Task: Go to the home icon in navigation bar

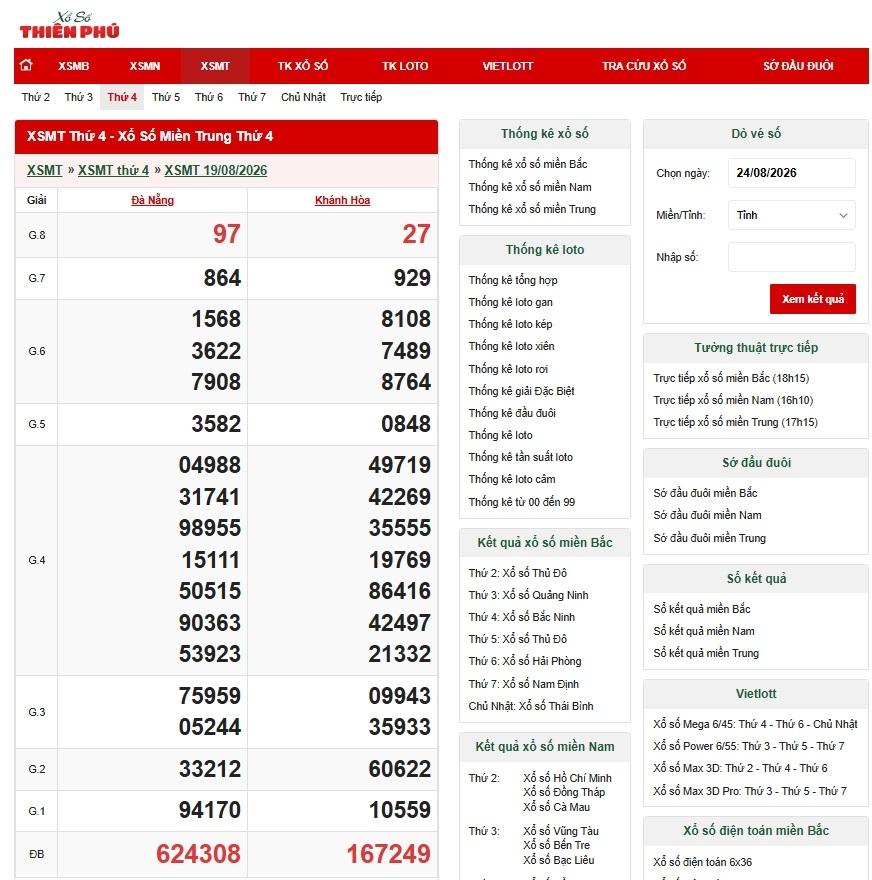Action: [26, 66]
